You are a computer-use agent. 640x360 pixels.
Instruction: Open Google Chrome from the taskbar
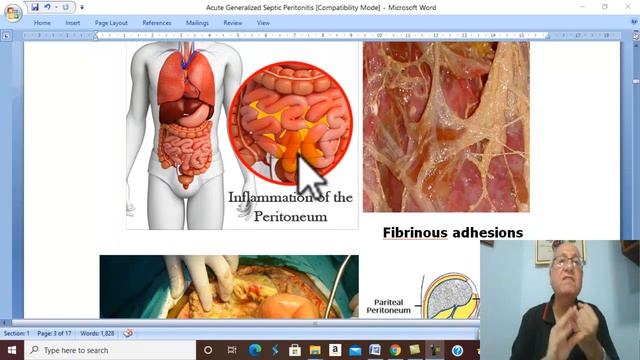tap(395, 350)
